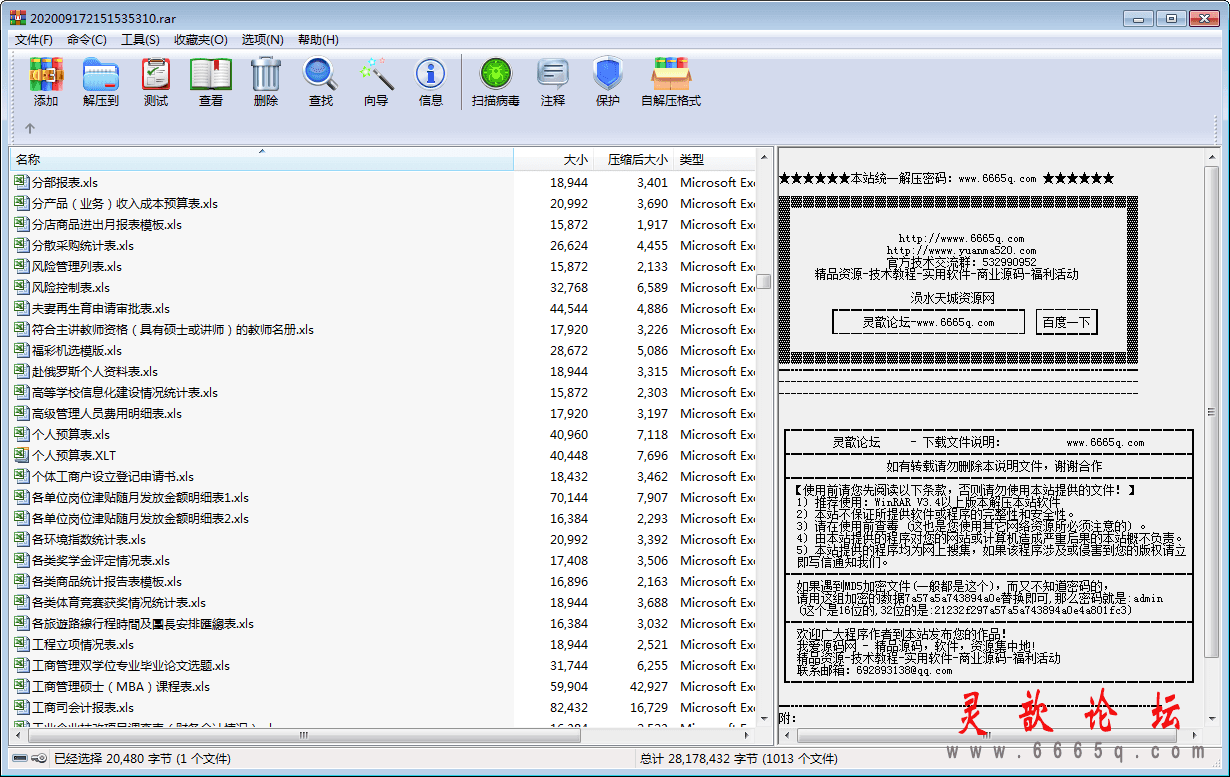Click the horizontal scrollbar left arrow
Image resolution: width=1230 pixels, height=777 pixels.
coord(18,736)
